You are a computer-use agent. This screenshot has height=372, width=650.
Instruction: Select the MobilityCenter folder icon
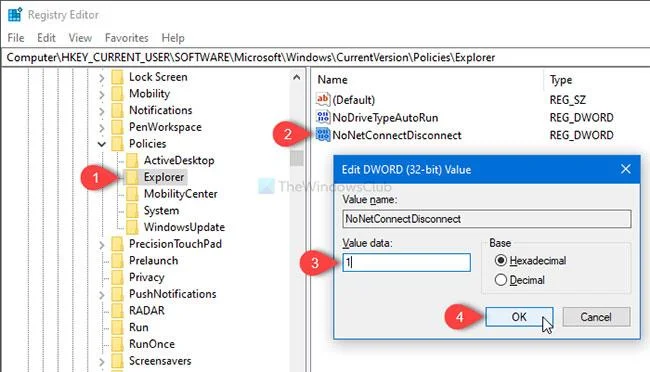click(132, 194)
